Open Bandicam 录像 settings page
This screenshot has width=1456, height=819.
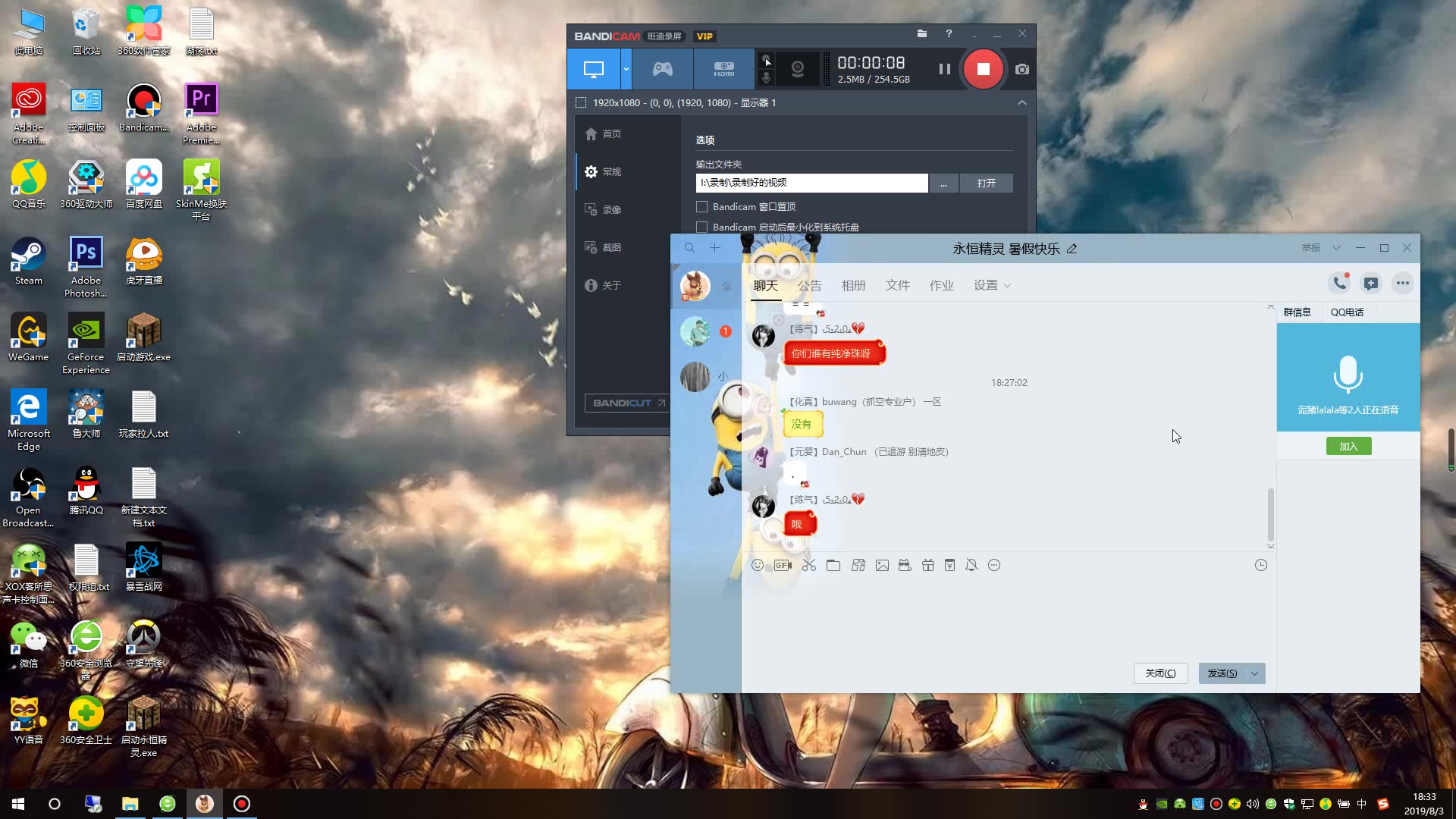coord(611,209)
